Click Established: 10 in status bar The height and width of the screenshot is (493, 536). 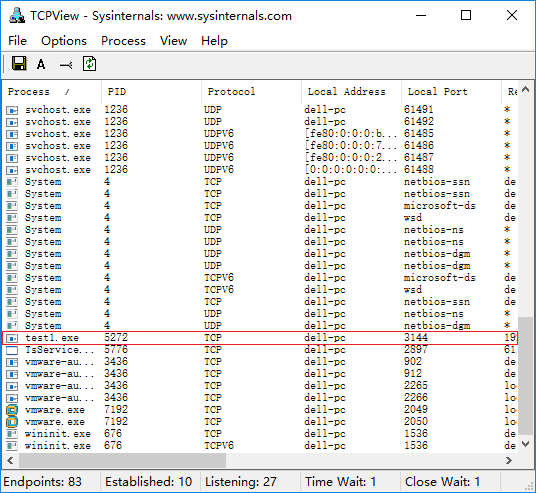148,482
